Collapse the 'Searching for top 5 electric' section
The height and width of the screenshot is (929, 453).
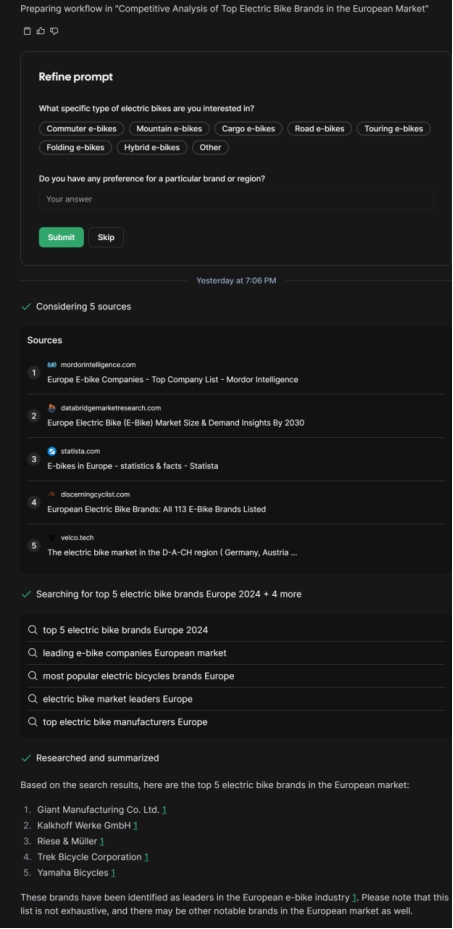(161, 594)
